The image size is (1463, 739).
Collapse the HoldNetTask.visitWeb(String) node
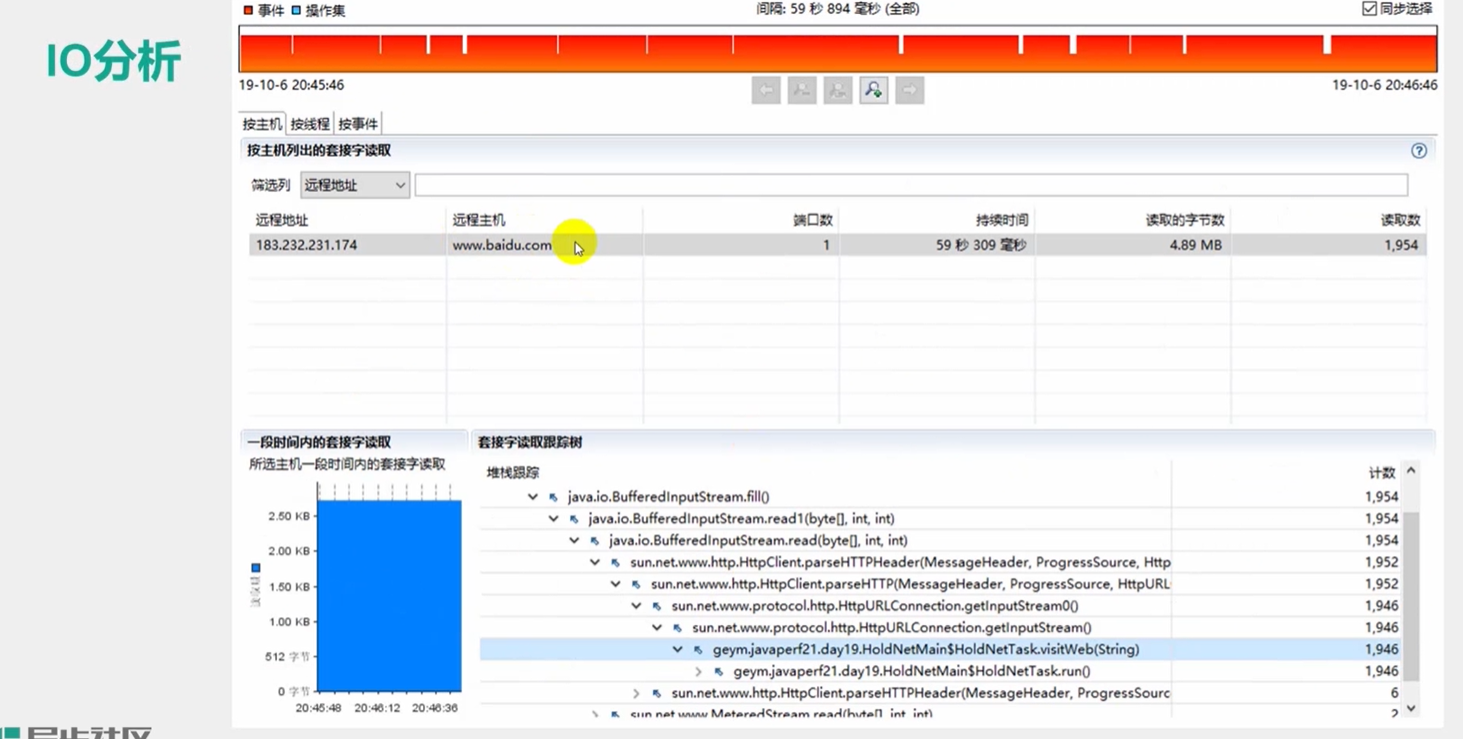click(x=678, y=650)
